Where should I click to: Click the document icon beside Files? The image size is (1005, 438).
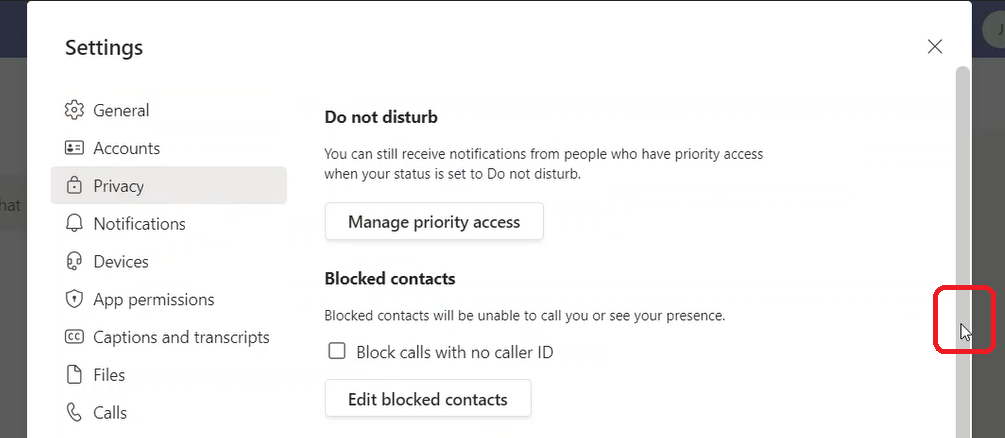[x=74, y=375]
